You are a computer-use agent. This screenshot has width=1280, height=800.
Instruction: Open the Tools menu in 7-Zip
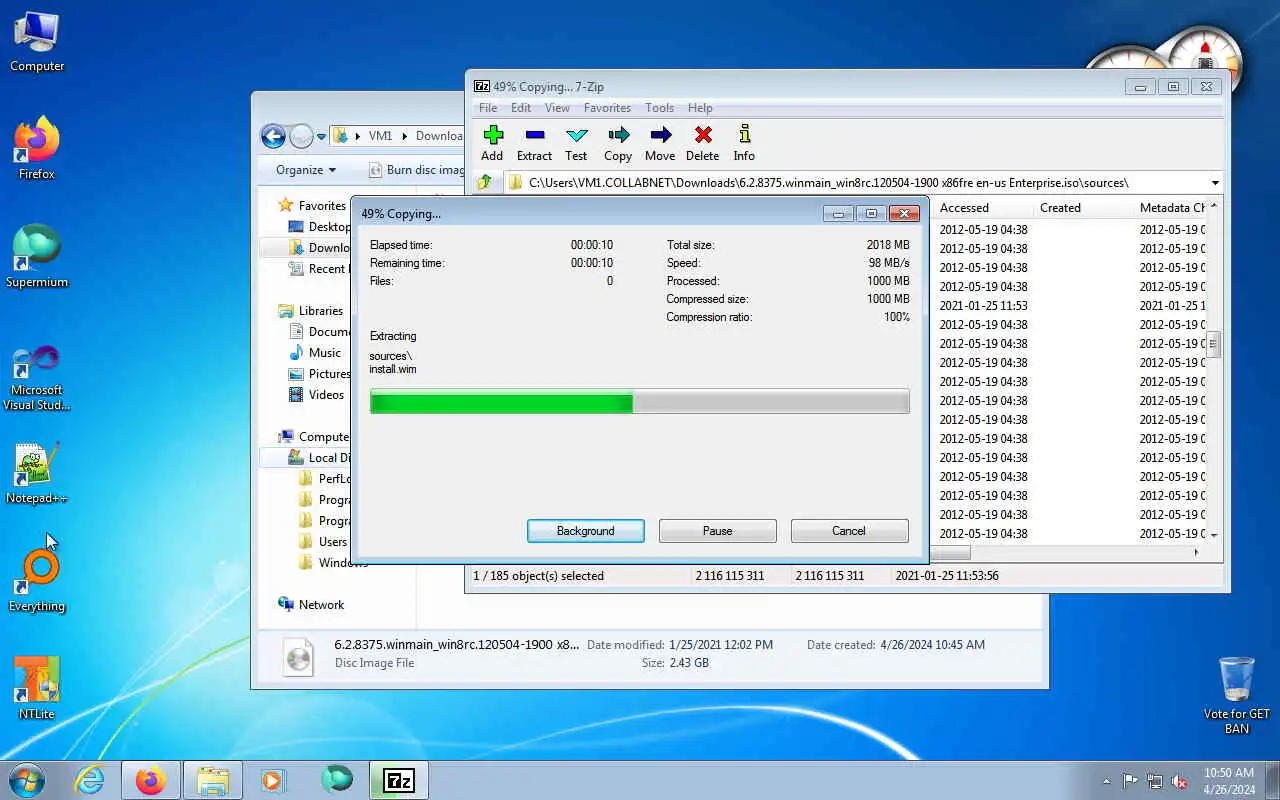[659, 108]
